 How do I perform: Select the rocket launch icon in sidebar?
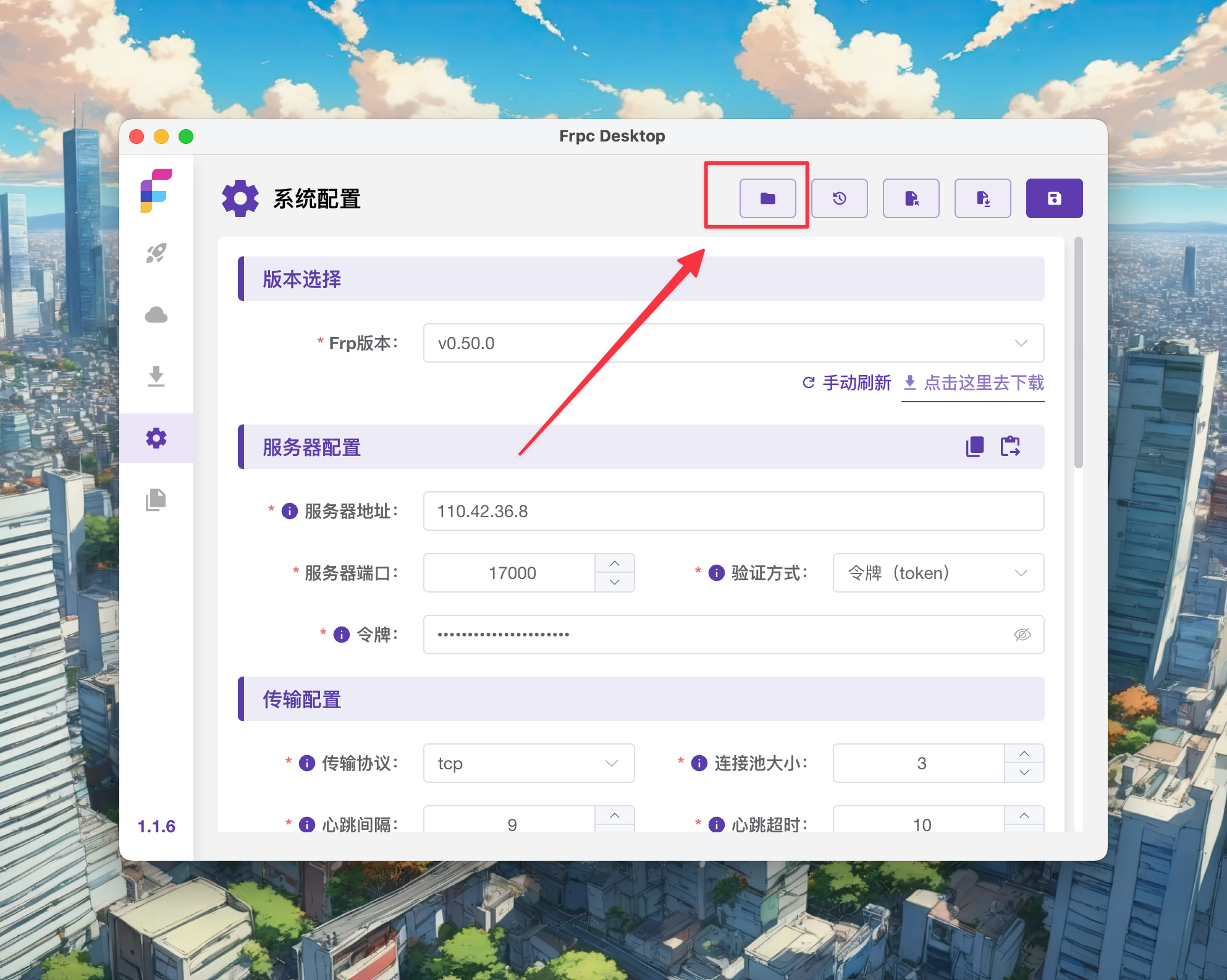tap(156, 253)
